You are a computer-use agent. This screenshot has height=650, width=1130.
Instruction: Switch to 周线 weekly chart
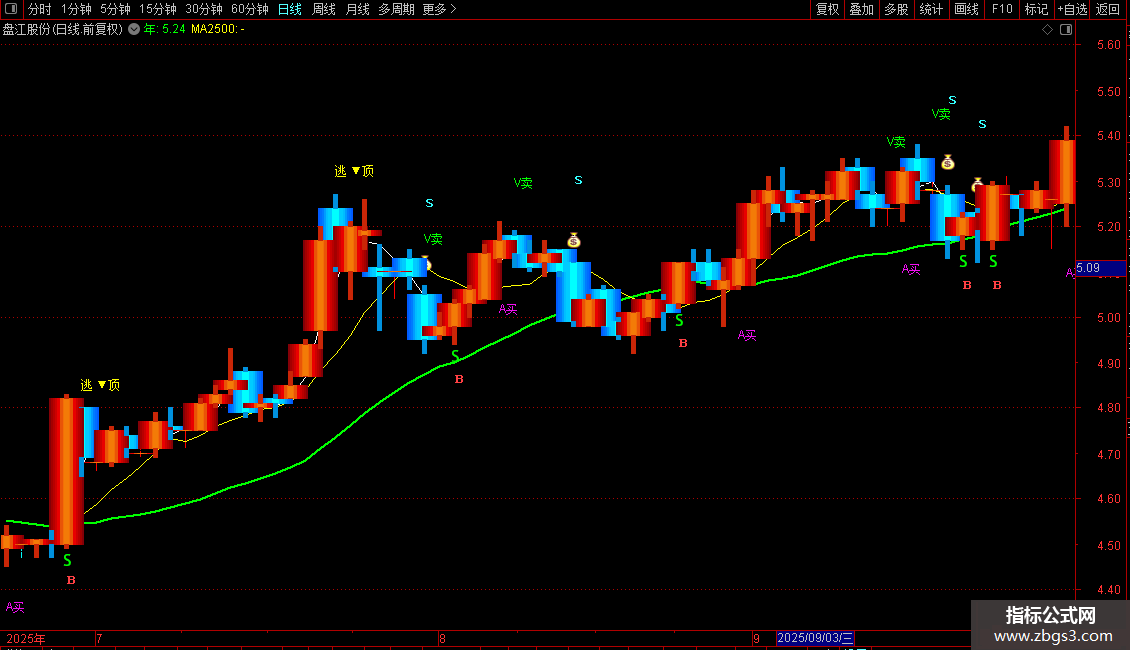(x=324, y=9)
